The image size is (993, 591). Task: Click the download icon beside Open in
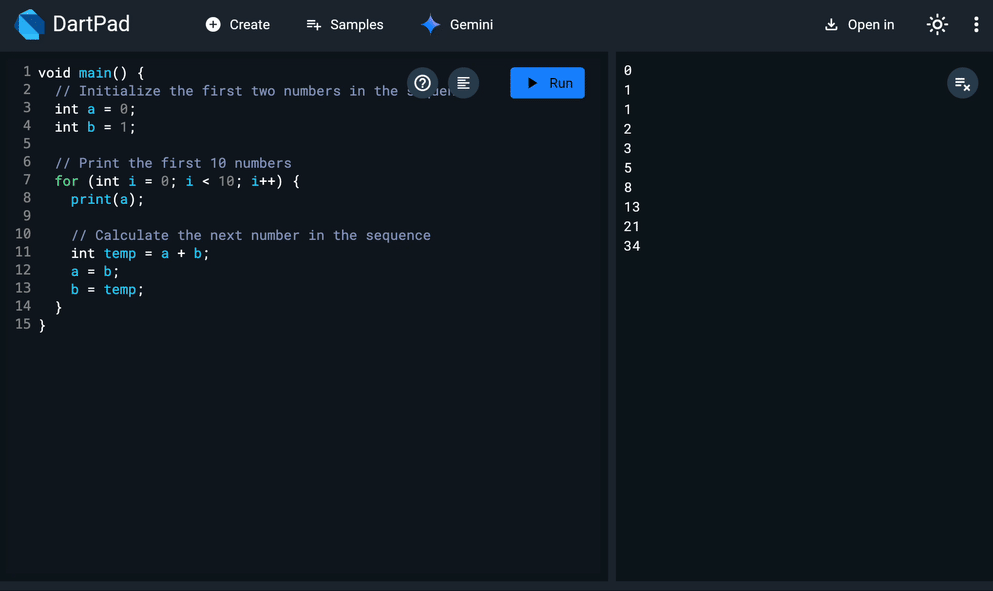pos(829,24)
